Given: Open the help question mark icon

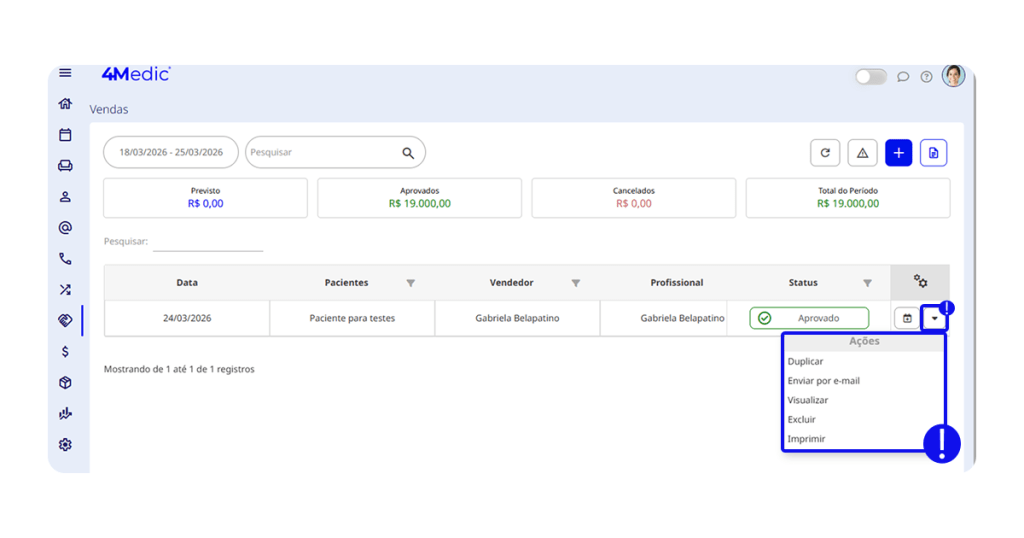Looking at the screenshot, I should pos(926,77).
